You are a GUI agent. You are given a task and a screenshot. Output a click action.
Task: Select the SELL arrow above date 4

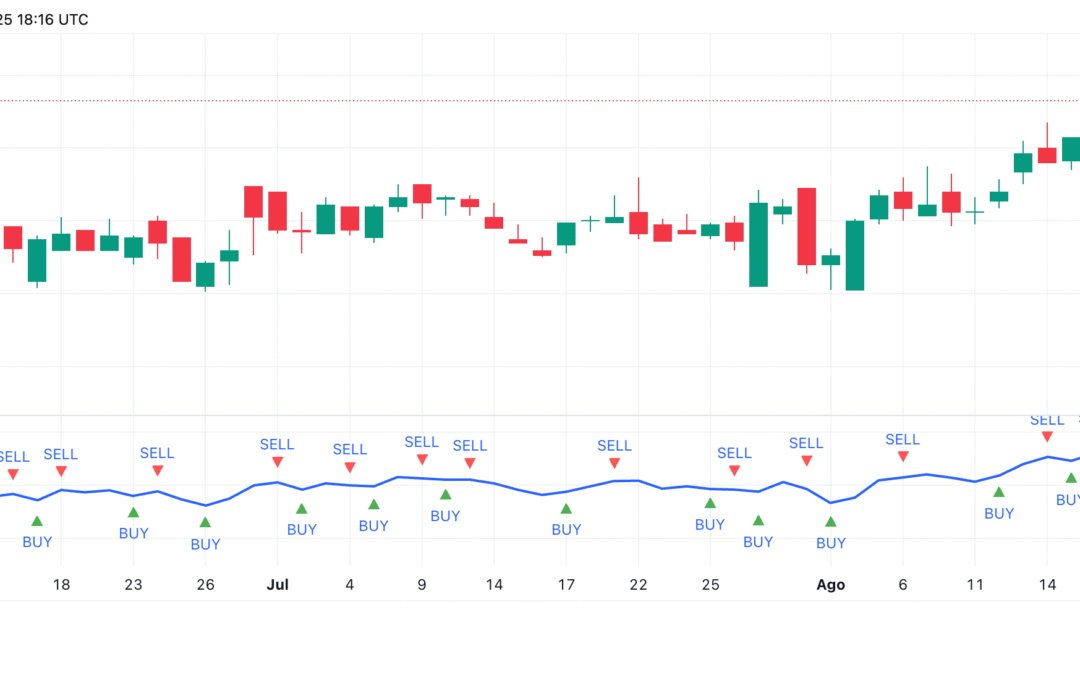tap(350, 467)
